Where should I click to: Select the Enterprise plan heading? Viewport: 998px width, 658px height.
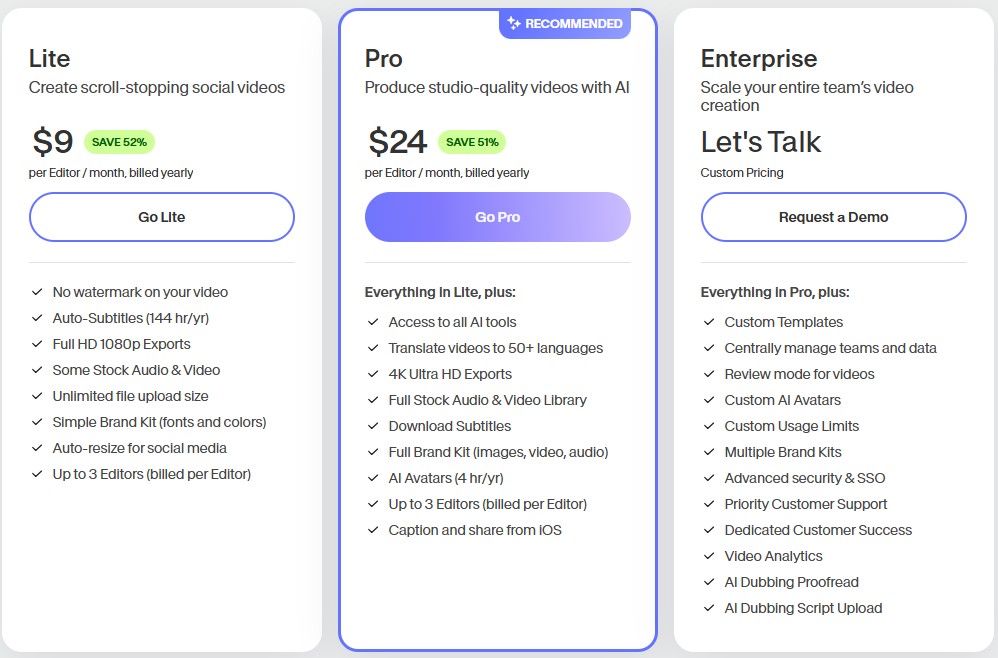coord(759,59)
